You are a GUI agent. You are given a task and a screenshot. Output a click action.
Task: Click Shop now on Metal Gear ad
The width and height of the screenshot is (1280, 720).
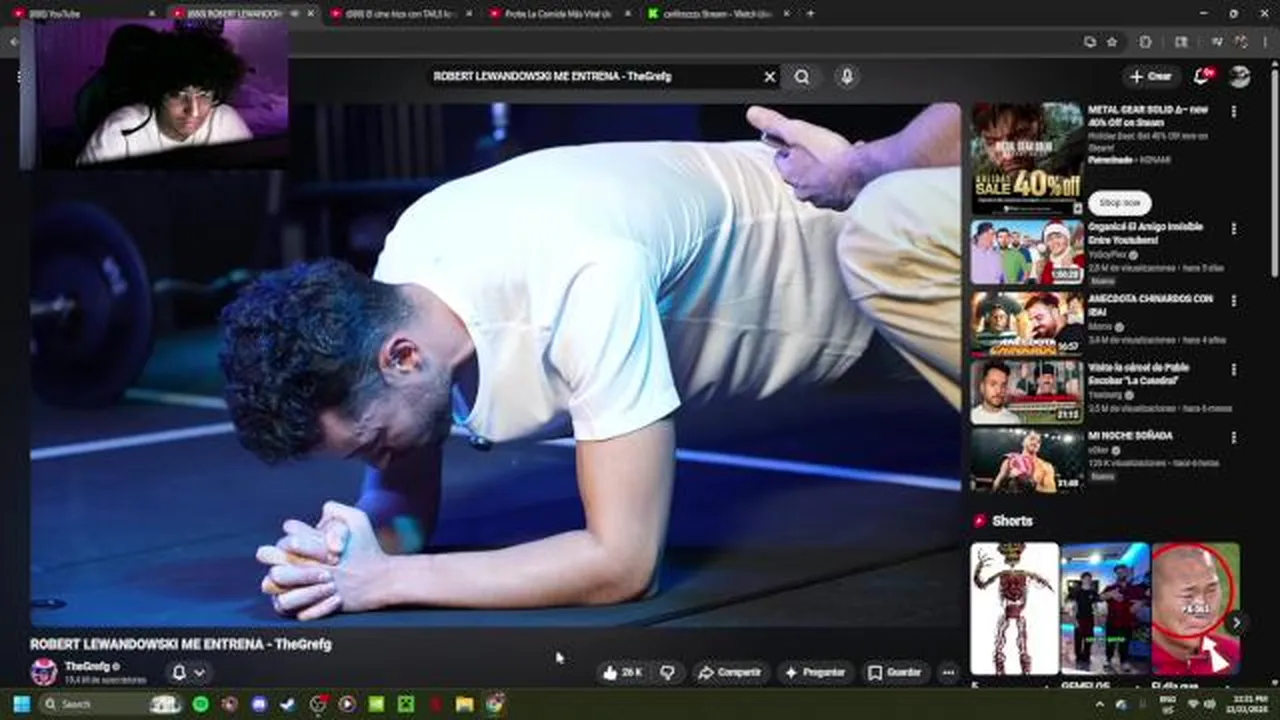pyautogui.click(x=1119, y=202)
